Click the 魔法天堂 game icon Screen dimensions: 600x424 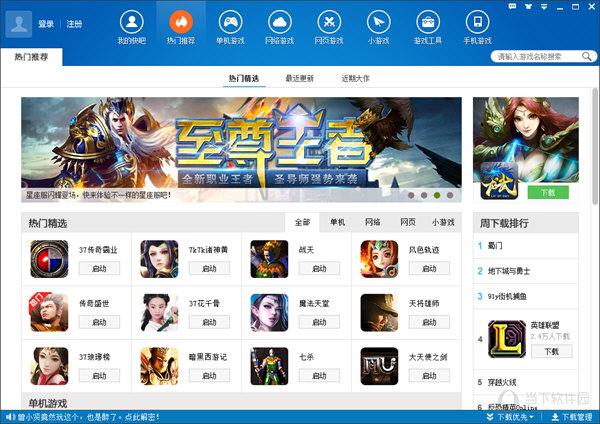269,313
